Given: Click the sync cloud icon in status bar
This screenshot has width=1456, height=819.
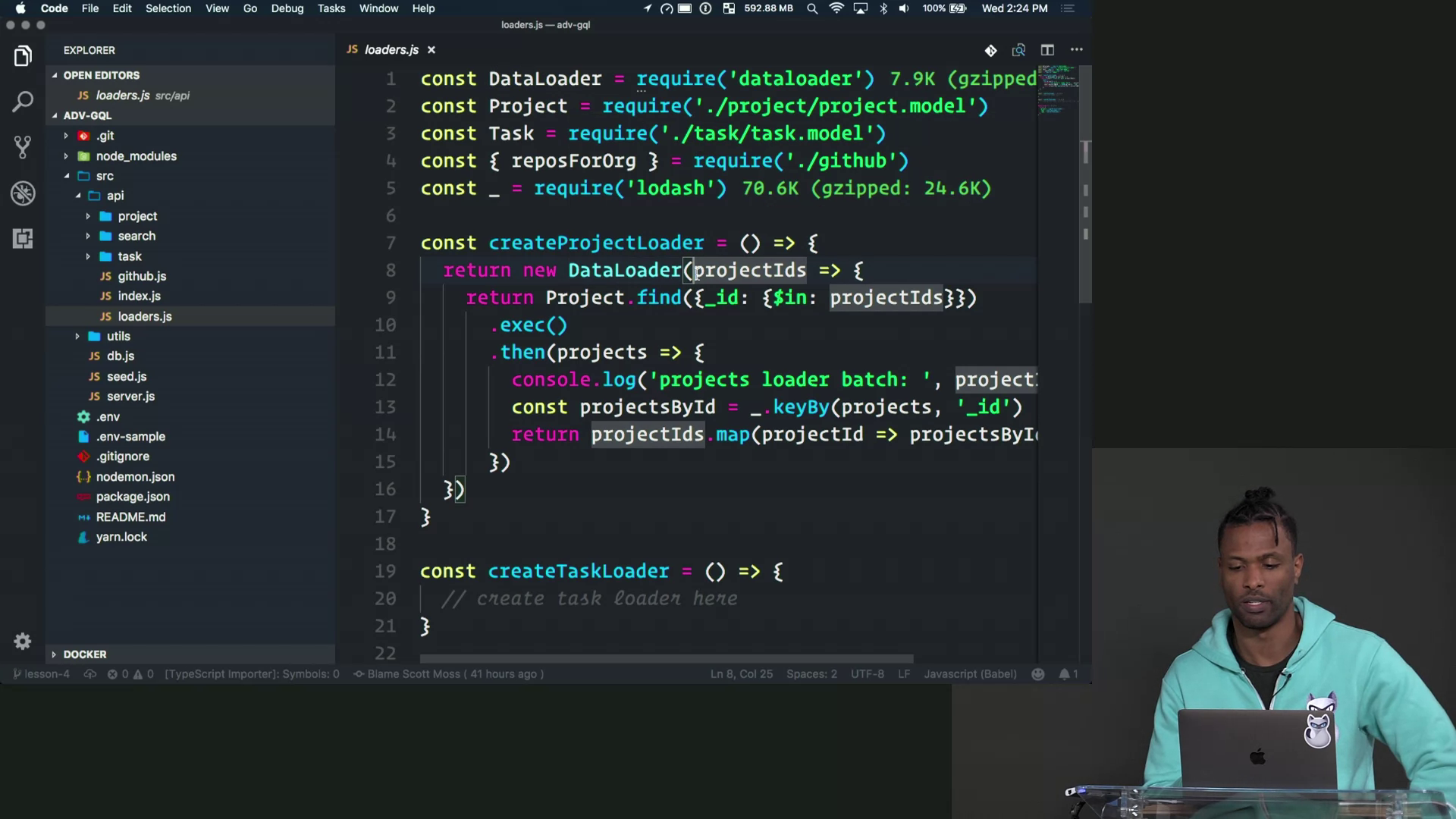Looking at the screenshot, I should coord(89,674).
